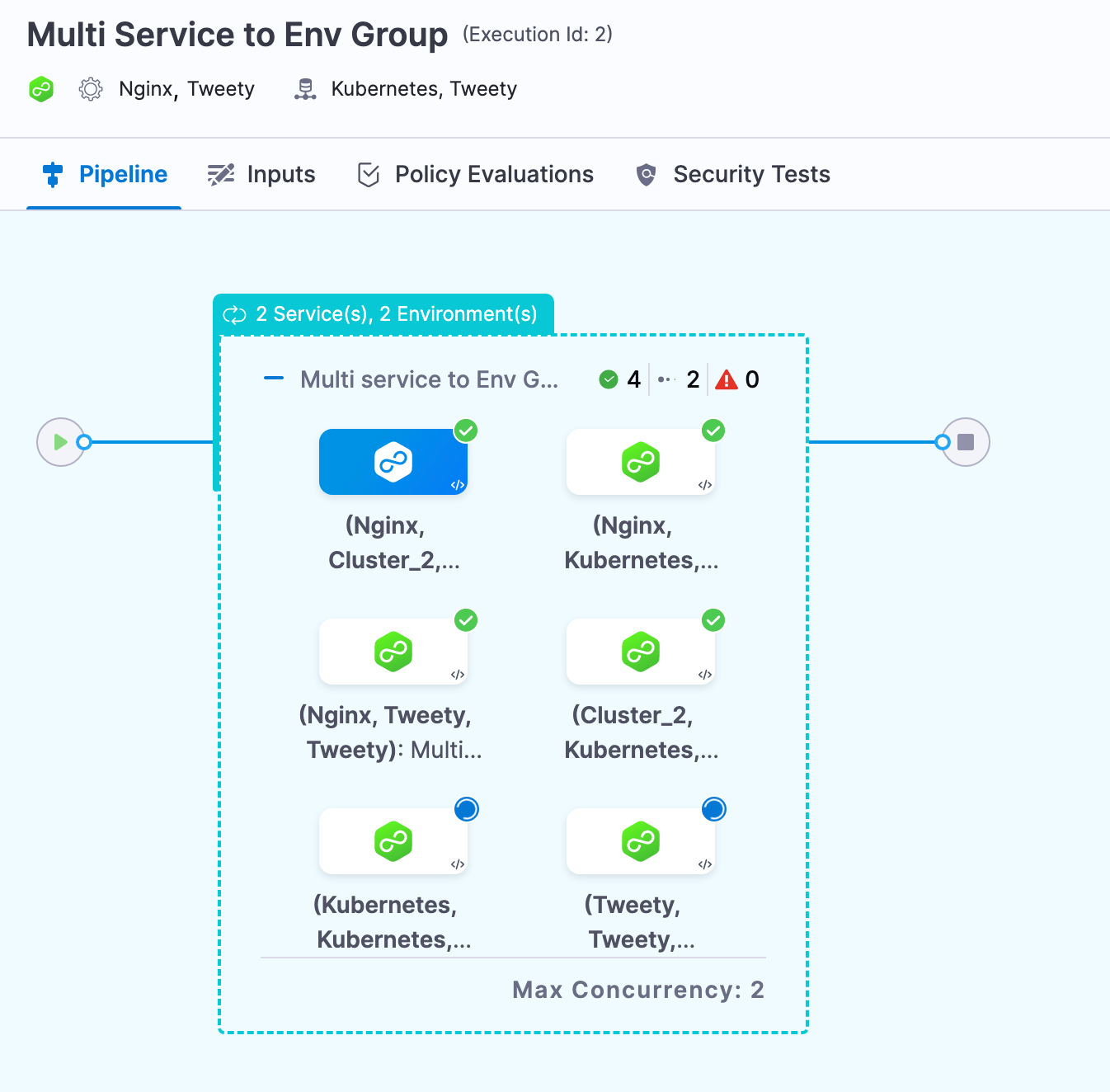Viewport: 1110px width, 1092px height.
Task: Select the running Tweety, Tweety stage node
Action: pyautogui.click(x=641, y=841)
